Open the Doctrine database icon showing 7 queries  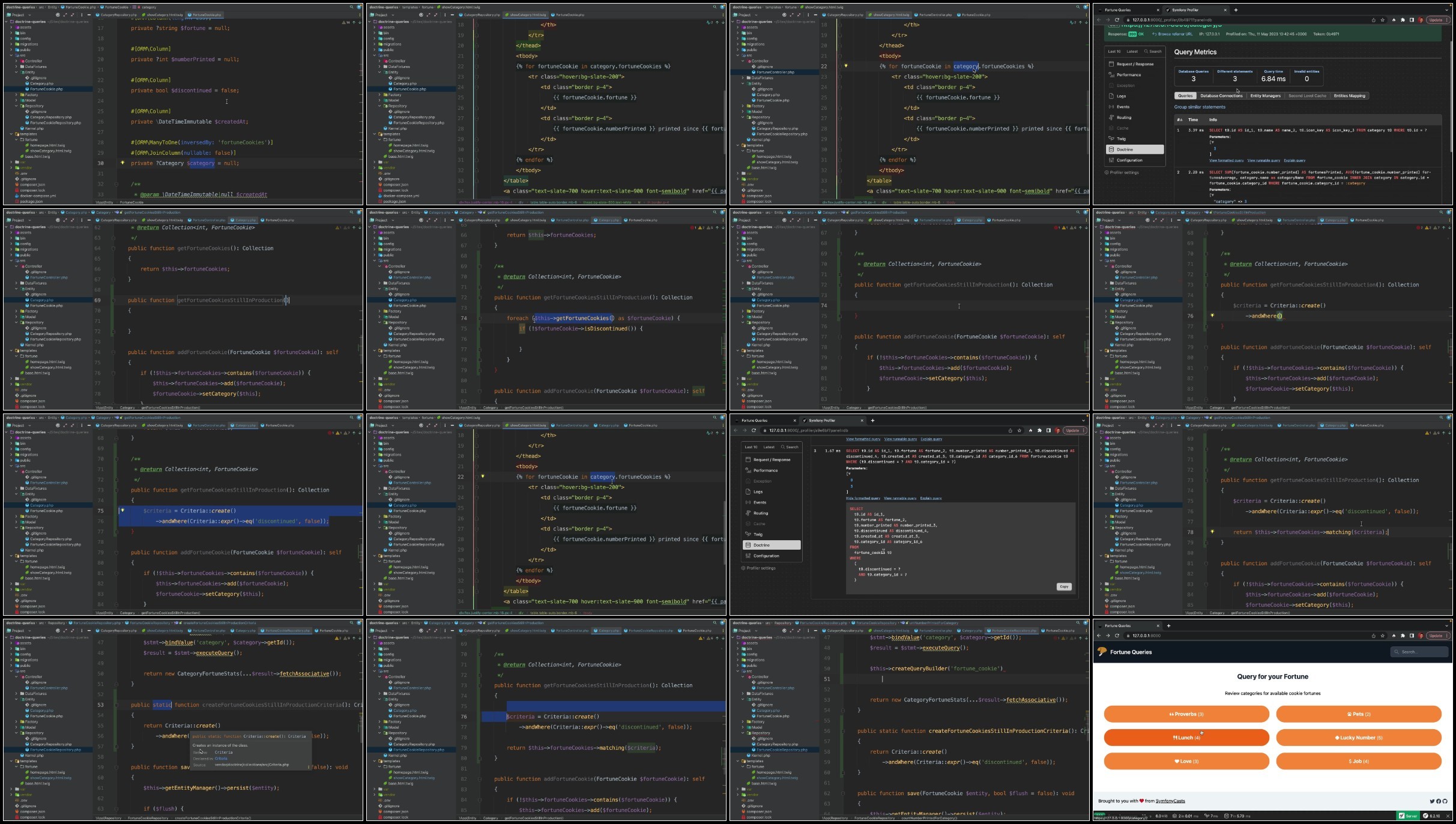click(1237, 816)
